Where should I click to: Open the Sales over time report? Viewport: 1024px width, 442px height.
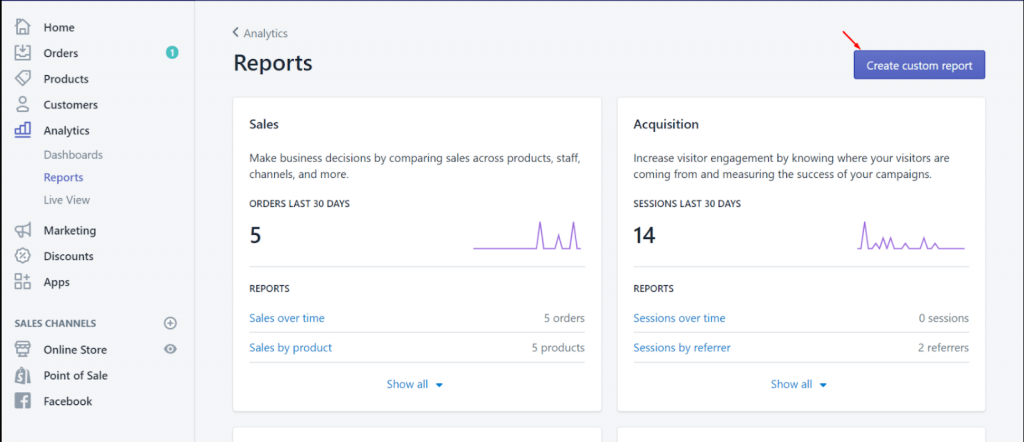click(x=287, y=318)
